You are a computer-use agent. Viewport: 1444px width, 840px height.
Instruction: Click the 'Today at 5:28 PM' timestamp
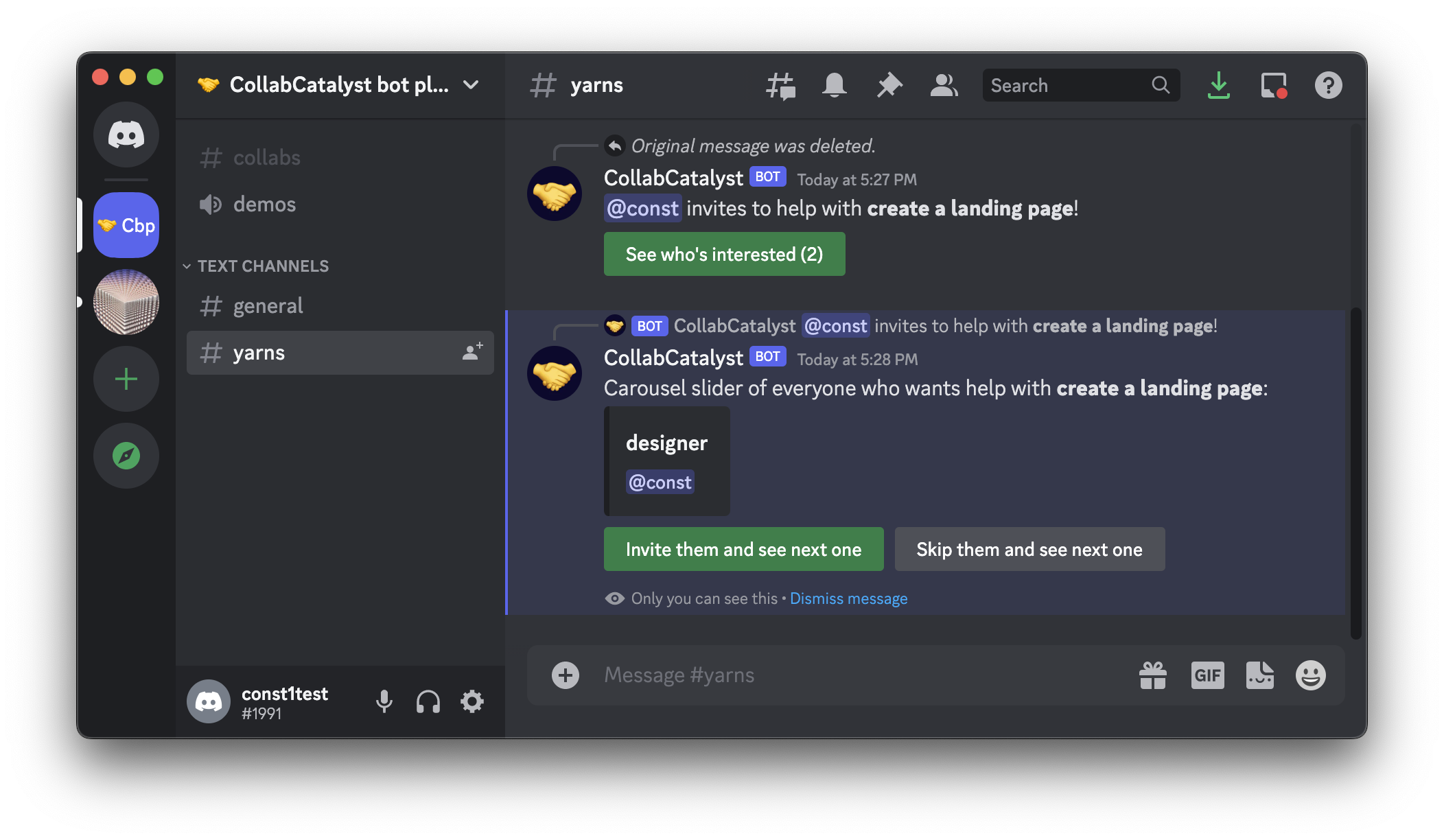[x=857, y=360]
